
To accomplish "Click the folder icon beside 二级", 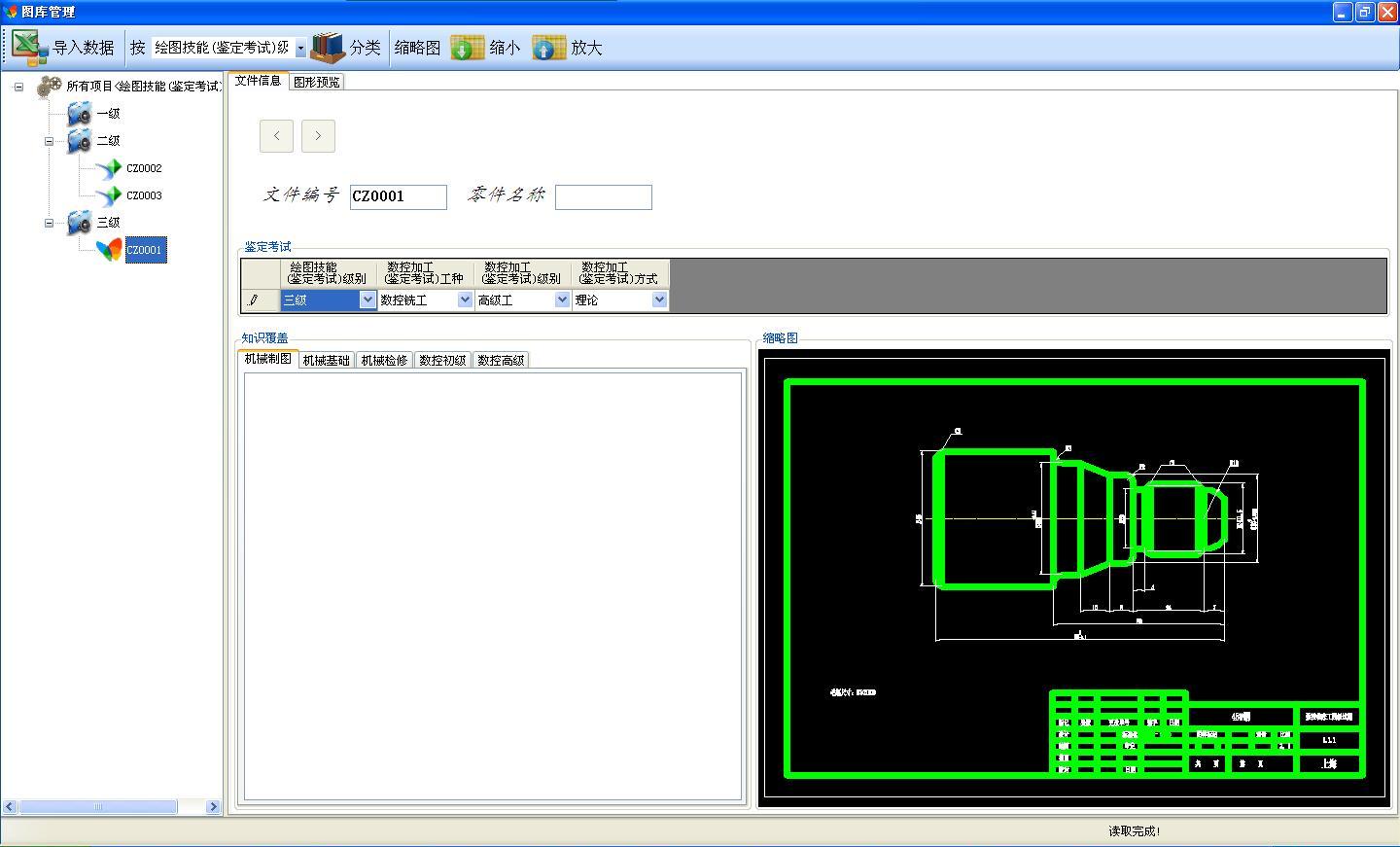I will [x=80, y=140].
